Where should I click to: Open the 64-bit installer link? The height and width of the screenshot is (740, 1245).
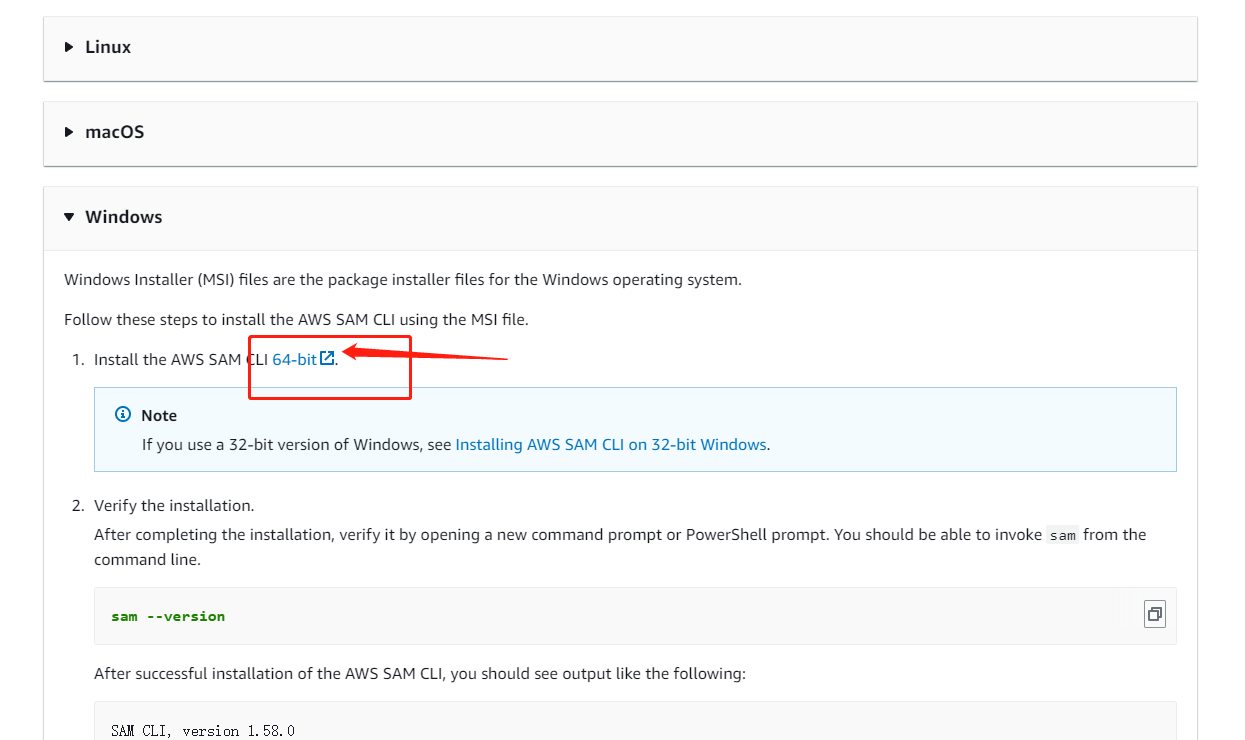tap(294, 359)
